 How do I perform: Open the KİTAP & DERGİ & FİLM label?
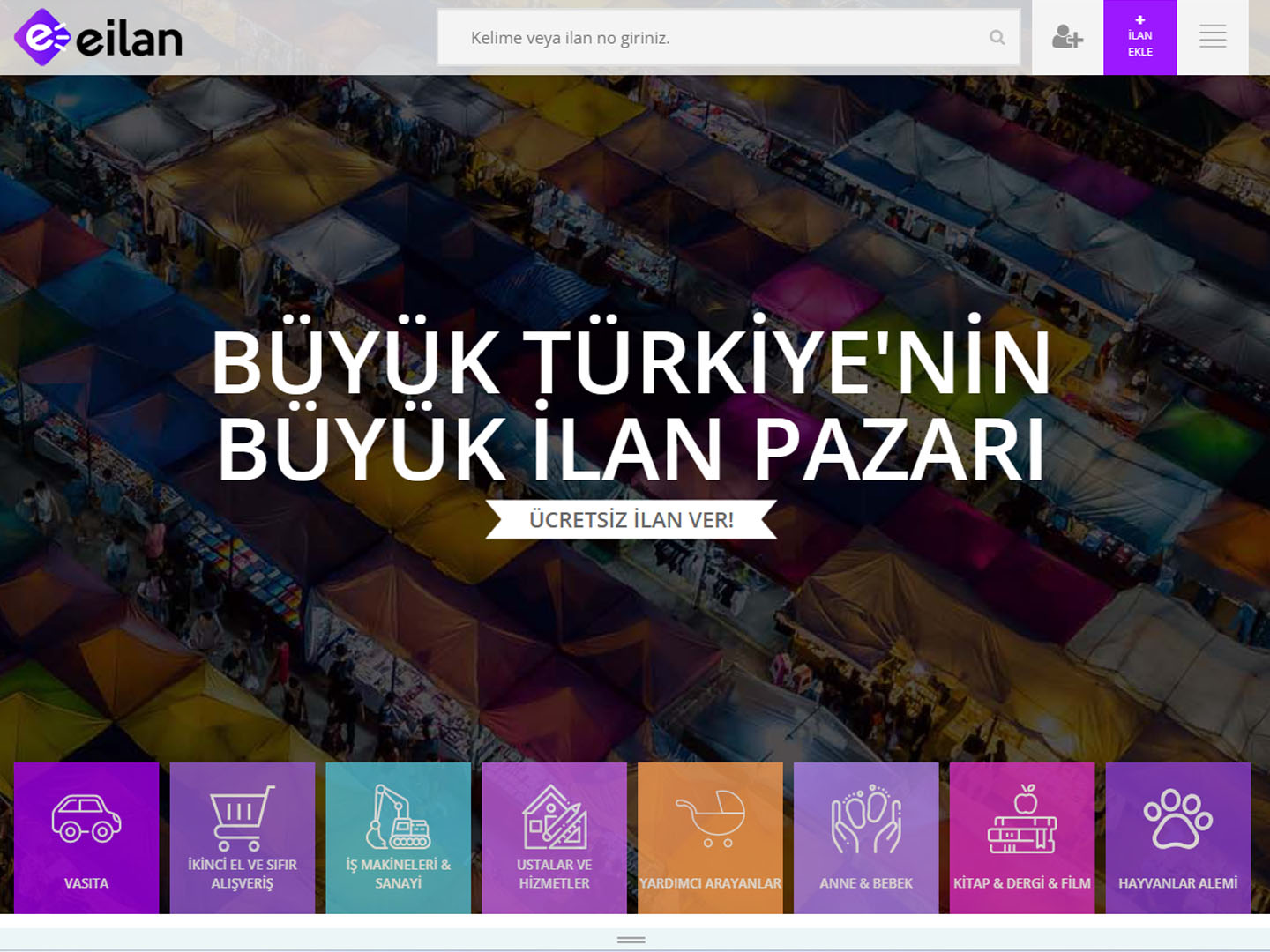click(1022, 883)
